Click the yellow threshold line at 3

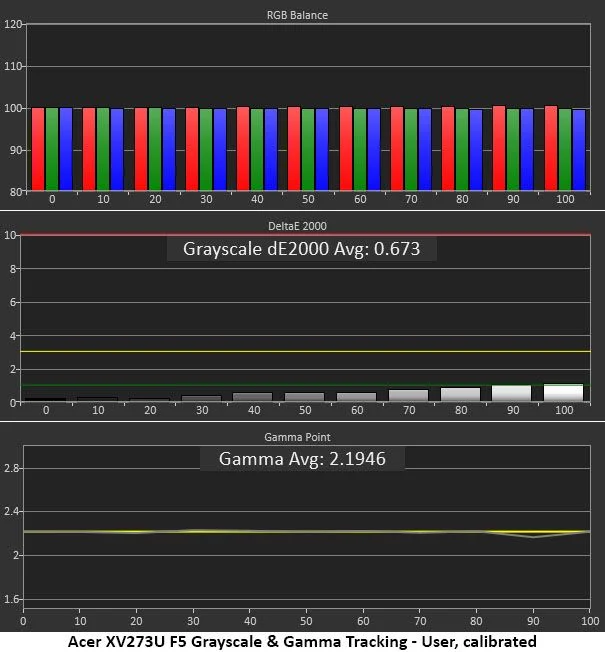click(x=305, y=351)
